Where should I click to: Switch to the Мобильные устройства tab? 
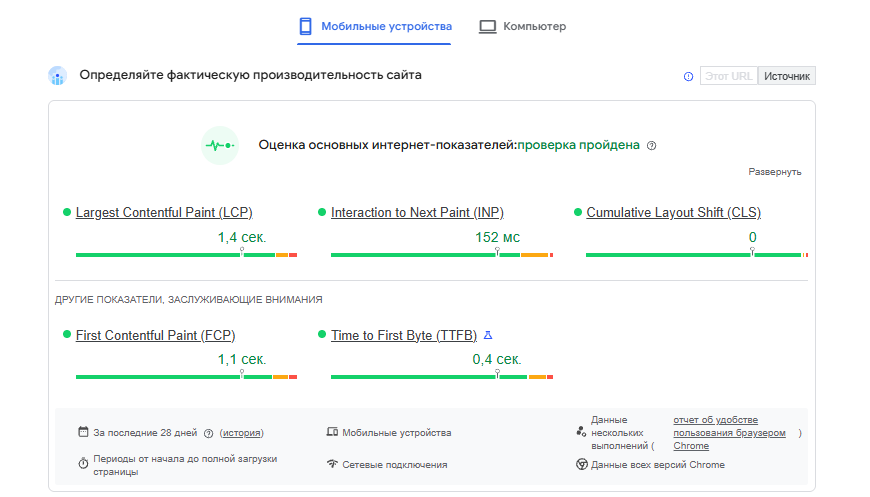tap(375, 26)
